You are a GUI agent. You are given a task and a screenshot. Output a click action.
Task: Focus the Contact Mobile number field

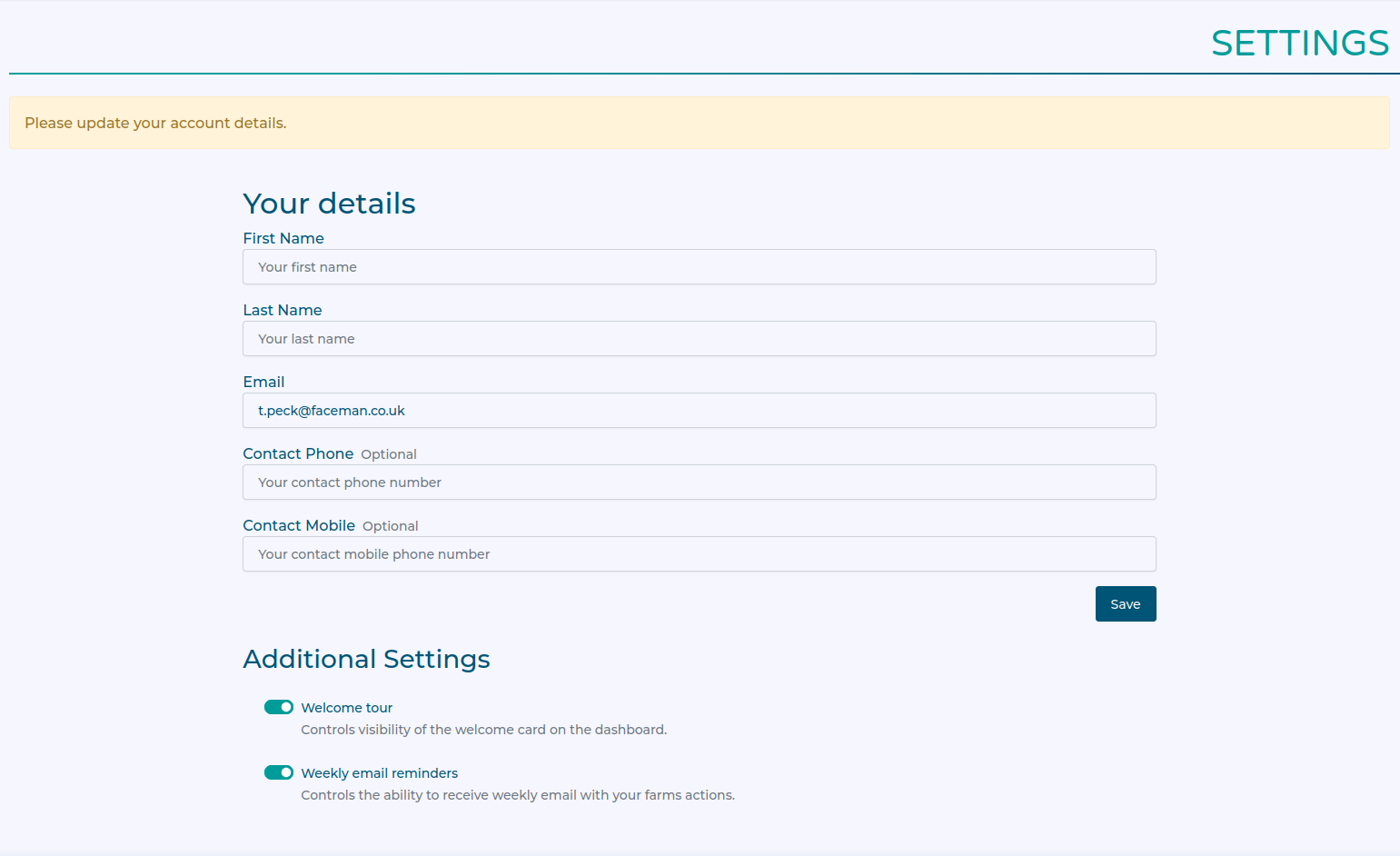click(x=699, y=554)
